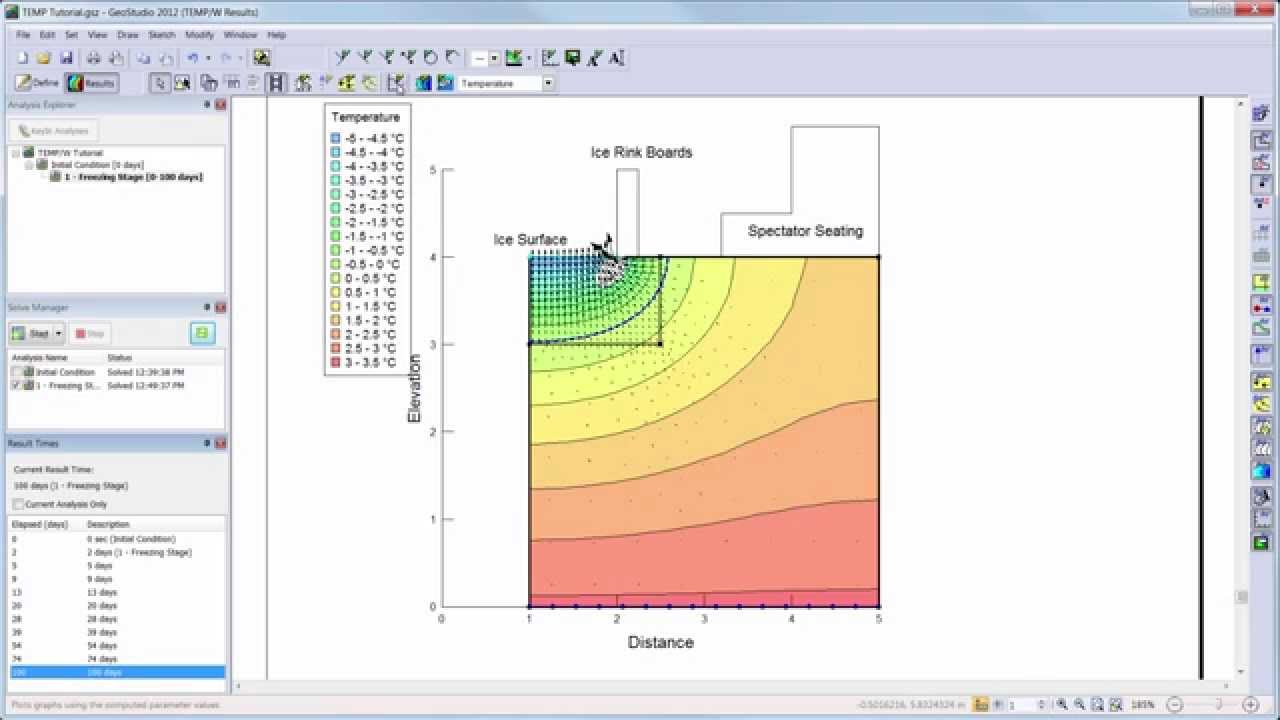
Task: Click the Open folder icon
Action: coord(44,58)
